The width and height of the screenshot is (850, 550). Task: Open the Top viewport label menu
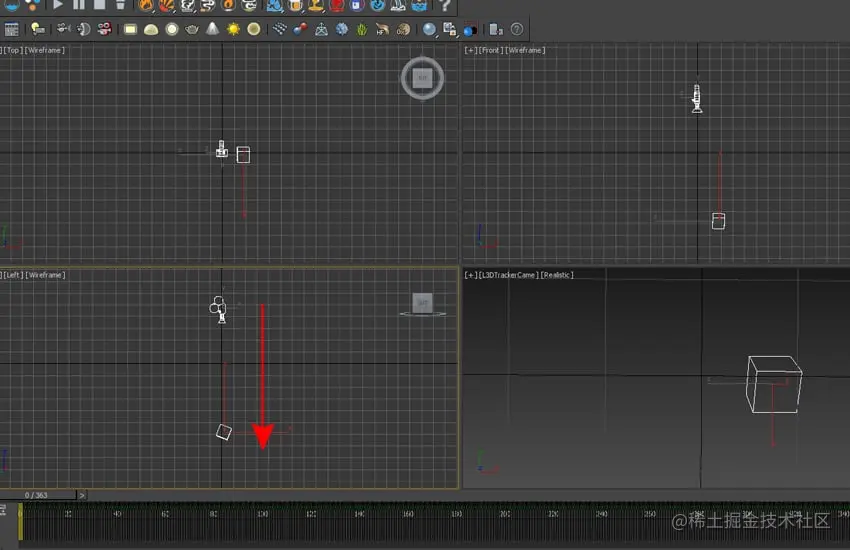coord(12,50)
